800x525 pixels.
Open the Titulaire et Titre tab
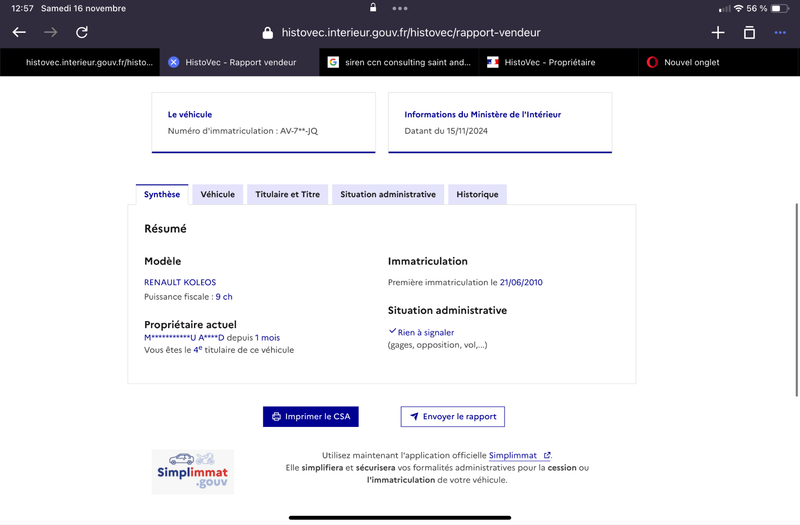[287, 194]
